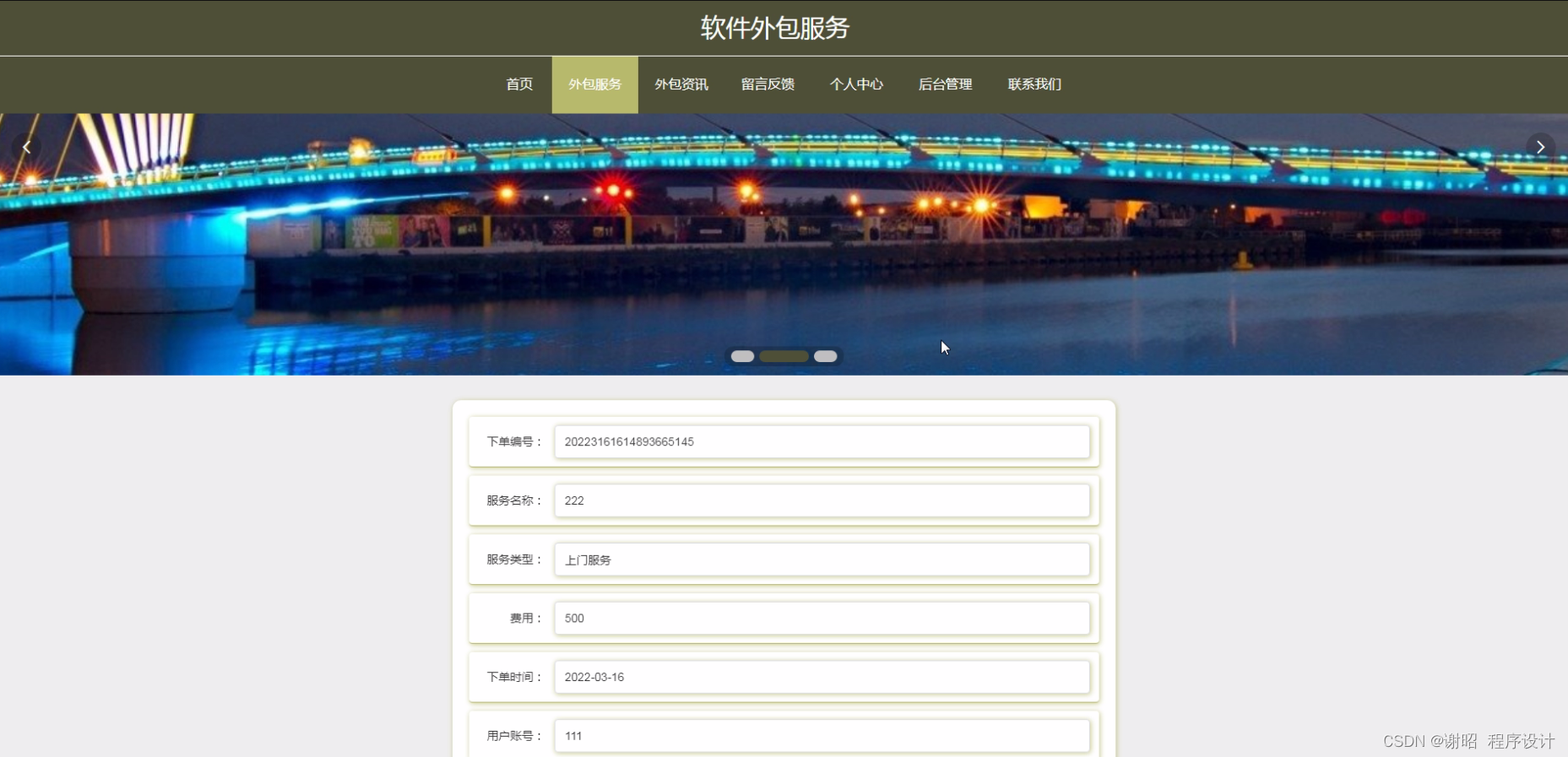Viewport: 1568px width, 757px height.
Task: Click the 服务类型 field showing 上门服务
Action: point(822,560)
